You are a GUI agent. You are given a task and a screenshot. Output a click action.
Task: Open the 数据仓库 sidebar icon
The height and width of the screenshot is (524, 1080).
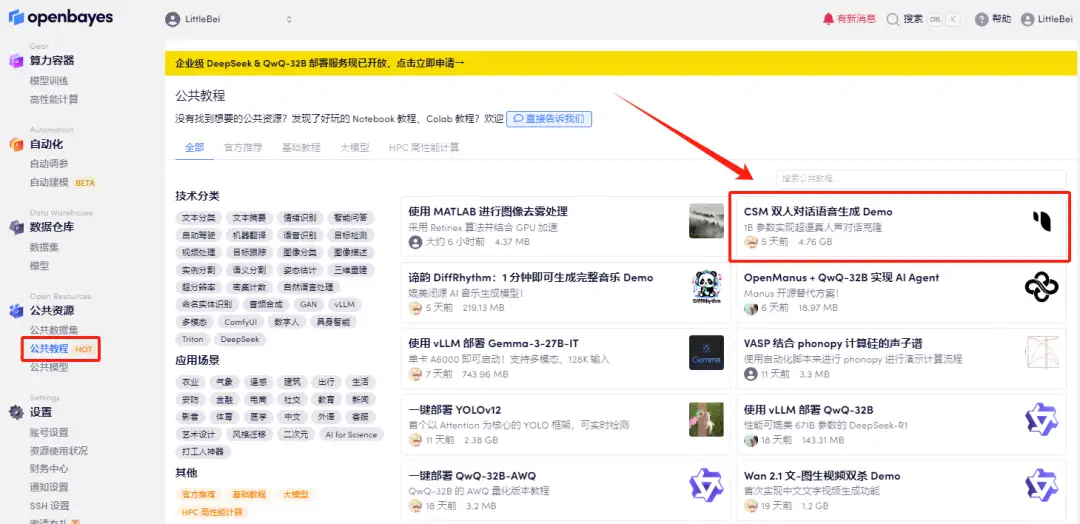16,227
